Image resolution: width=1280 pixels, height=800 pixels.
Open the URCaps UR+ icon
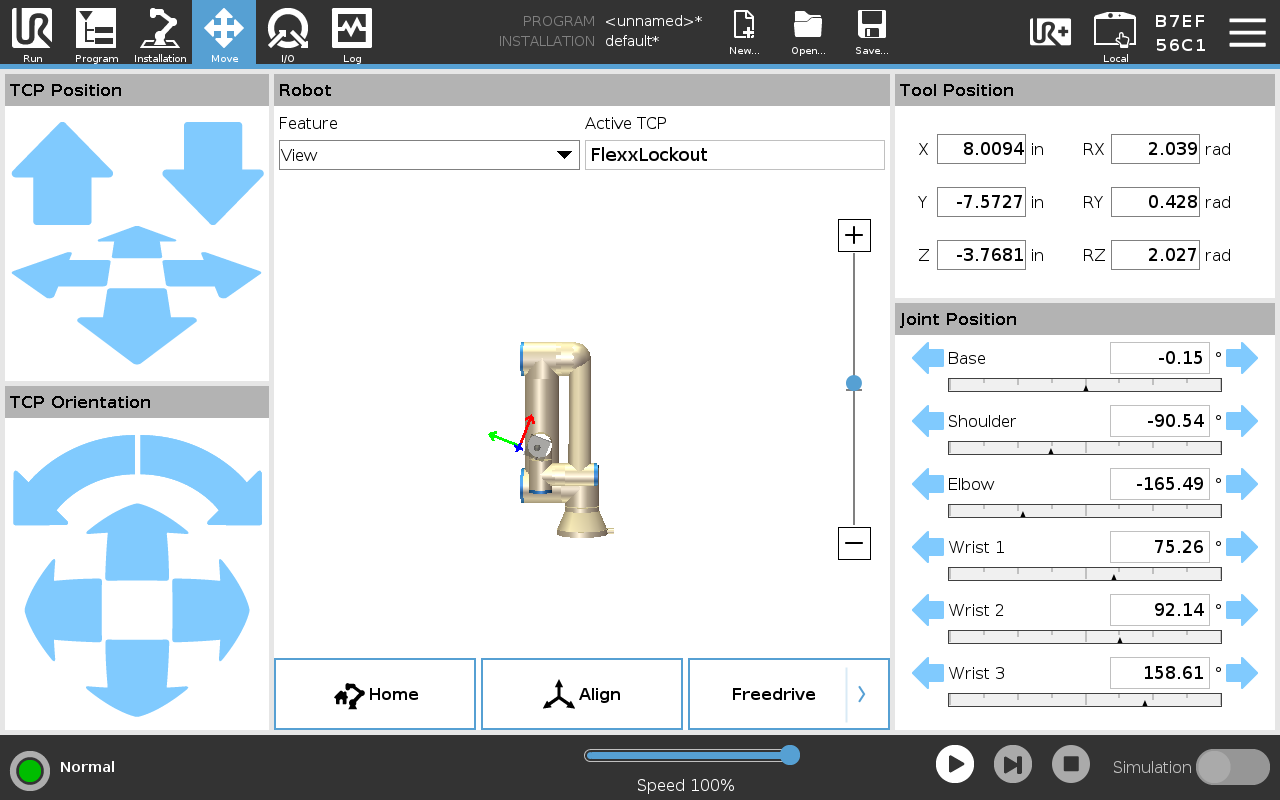(x=1051, y=32)
